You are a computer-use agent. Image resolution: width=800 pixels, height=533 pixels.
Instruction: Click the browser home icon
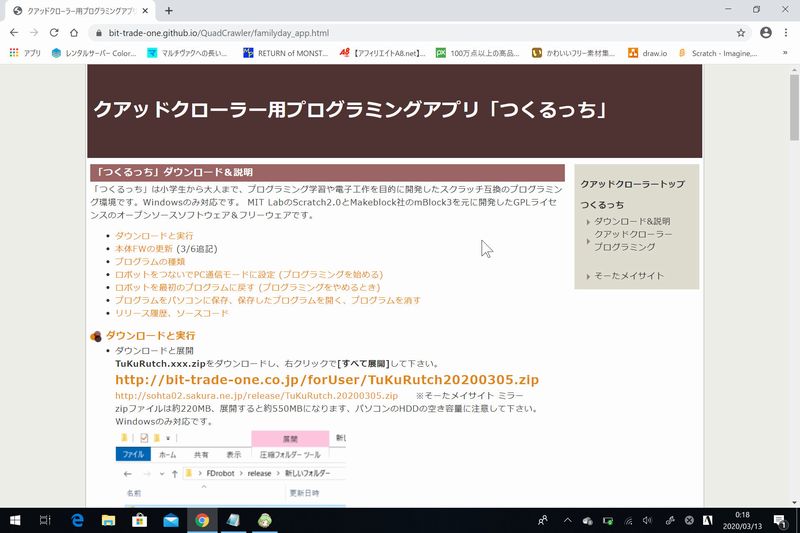(x=75, y=32)
